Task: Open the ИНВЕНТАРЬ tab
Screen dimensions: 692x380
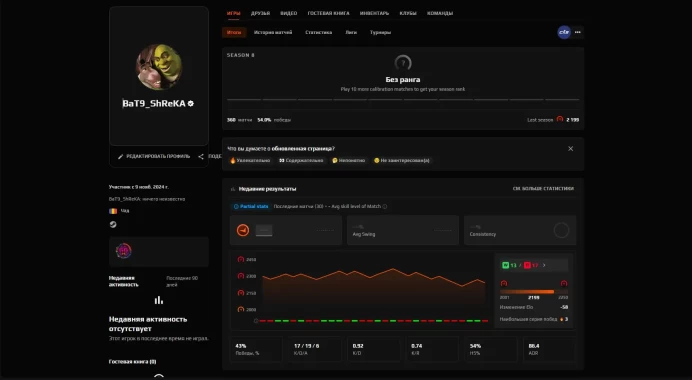Action: [x=374, y=13]
